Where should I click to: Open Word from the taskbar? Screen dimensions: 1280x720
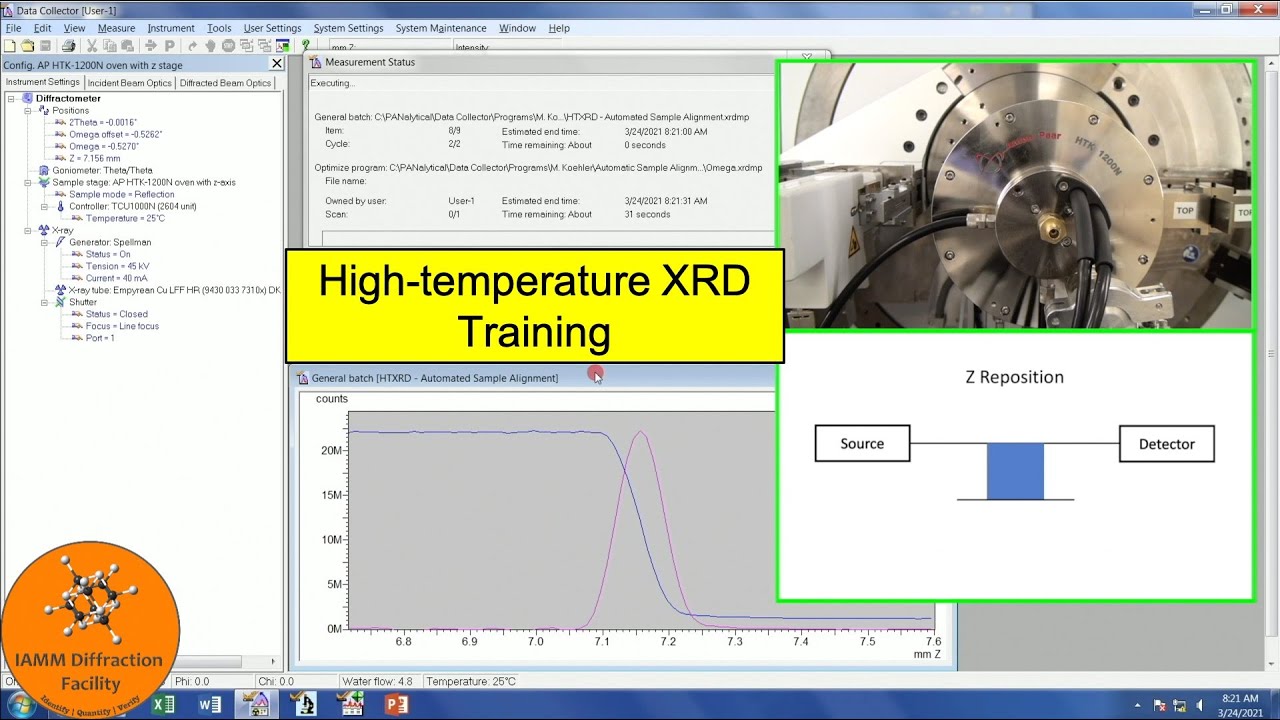pyautogui.click(x=210, y=704)
